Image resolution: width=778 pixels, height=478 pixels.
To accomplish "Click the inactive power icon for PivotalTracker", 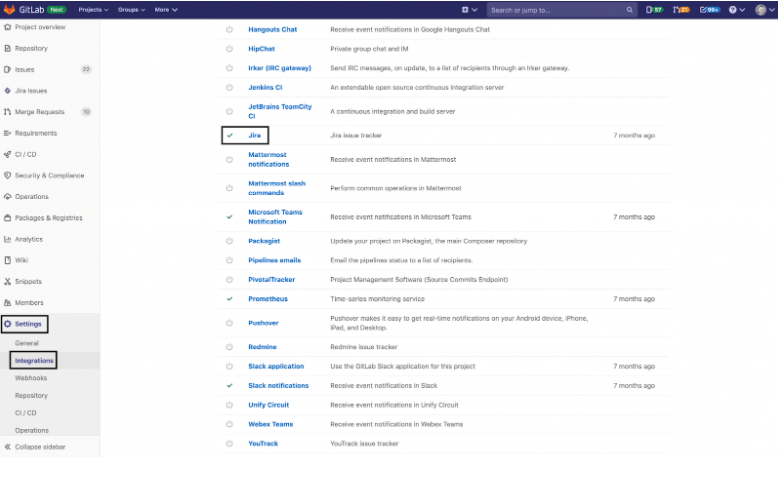I will pyautogui.click(x=229, y=280).
